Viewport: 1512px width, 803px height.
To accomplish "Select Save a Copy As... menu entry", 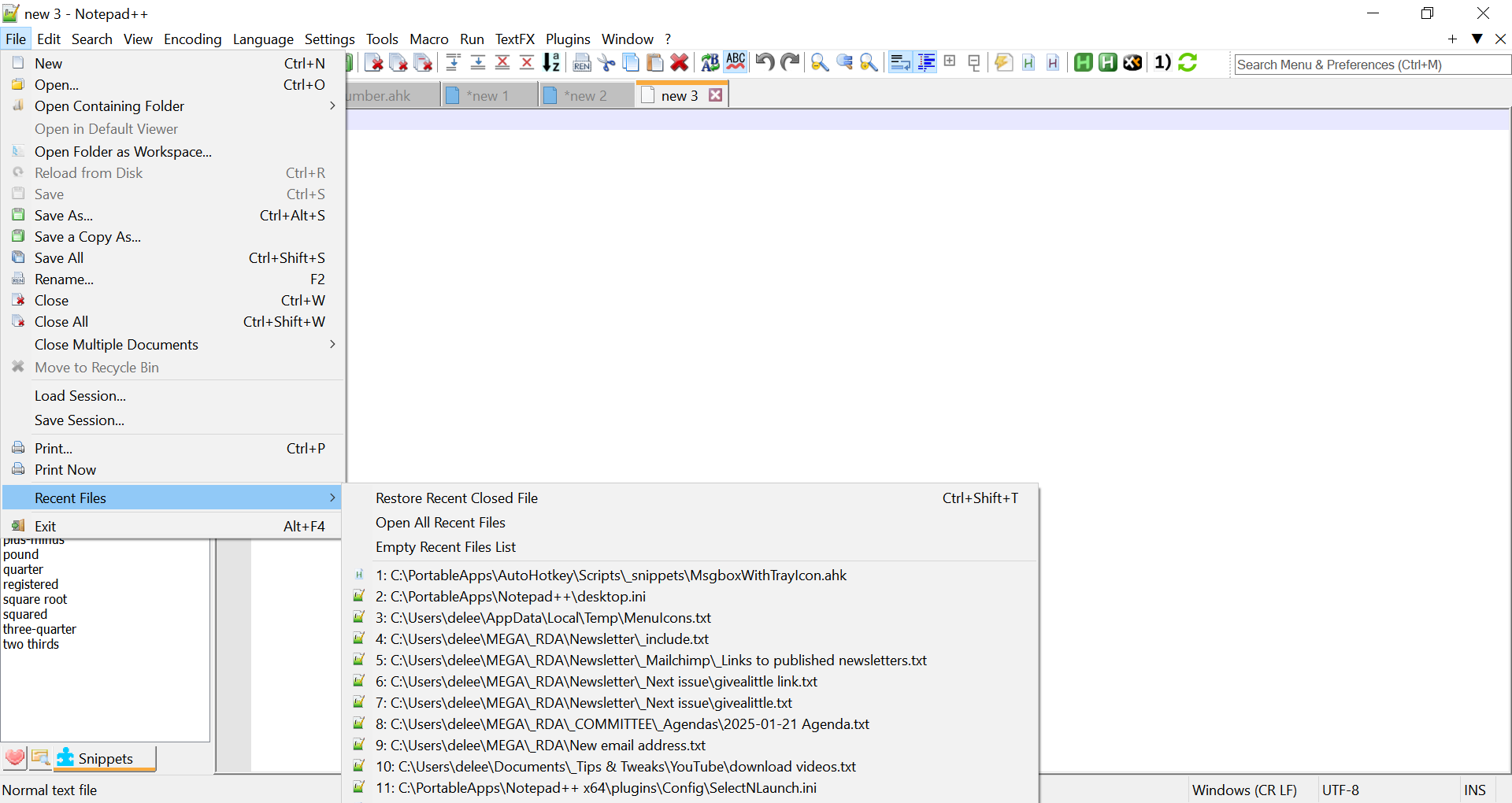I will [172, 236].
